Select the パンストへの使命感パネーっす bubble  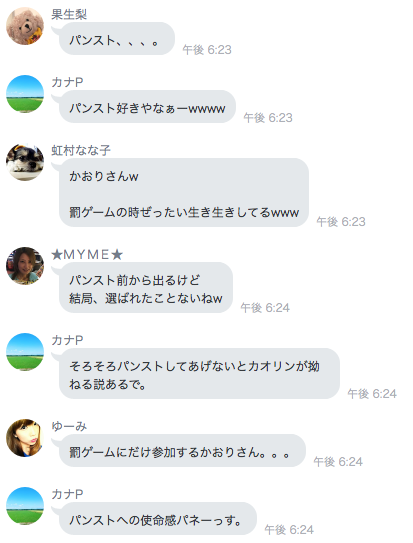tap(158, 518)
